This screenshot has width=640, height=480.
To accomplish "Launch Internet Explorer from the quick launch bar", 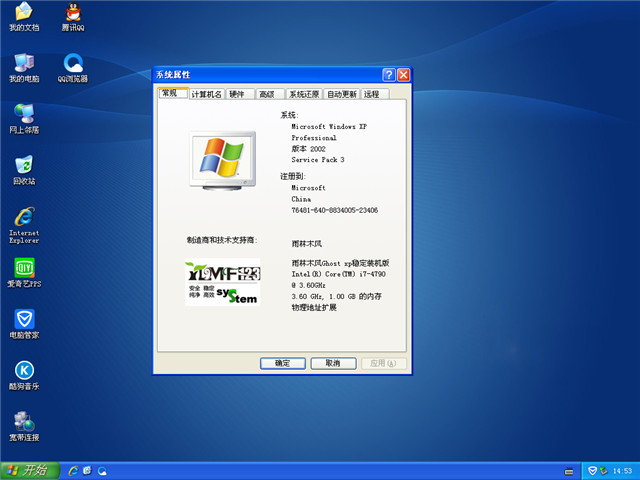I will [x=73, y=471].
